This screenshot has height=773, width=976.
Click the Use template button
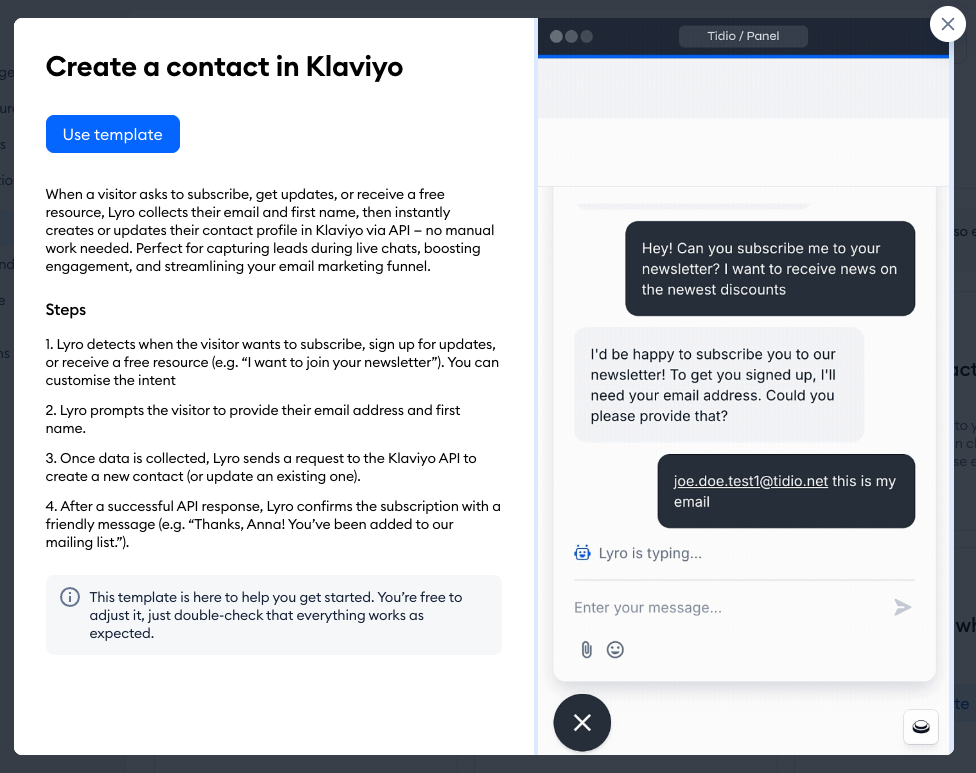pyautogui.click(x=112, y=135)
